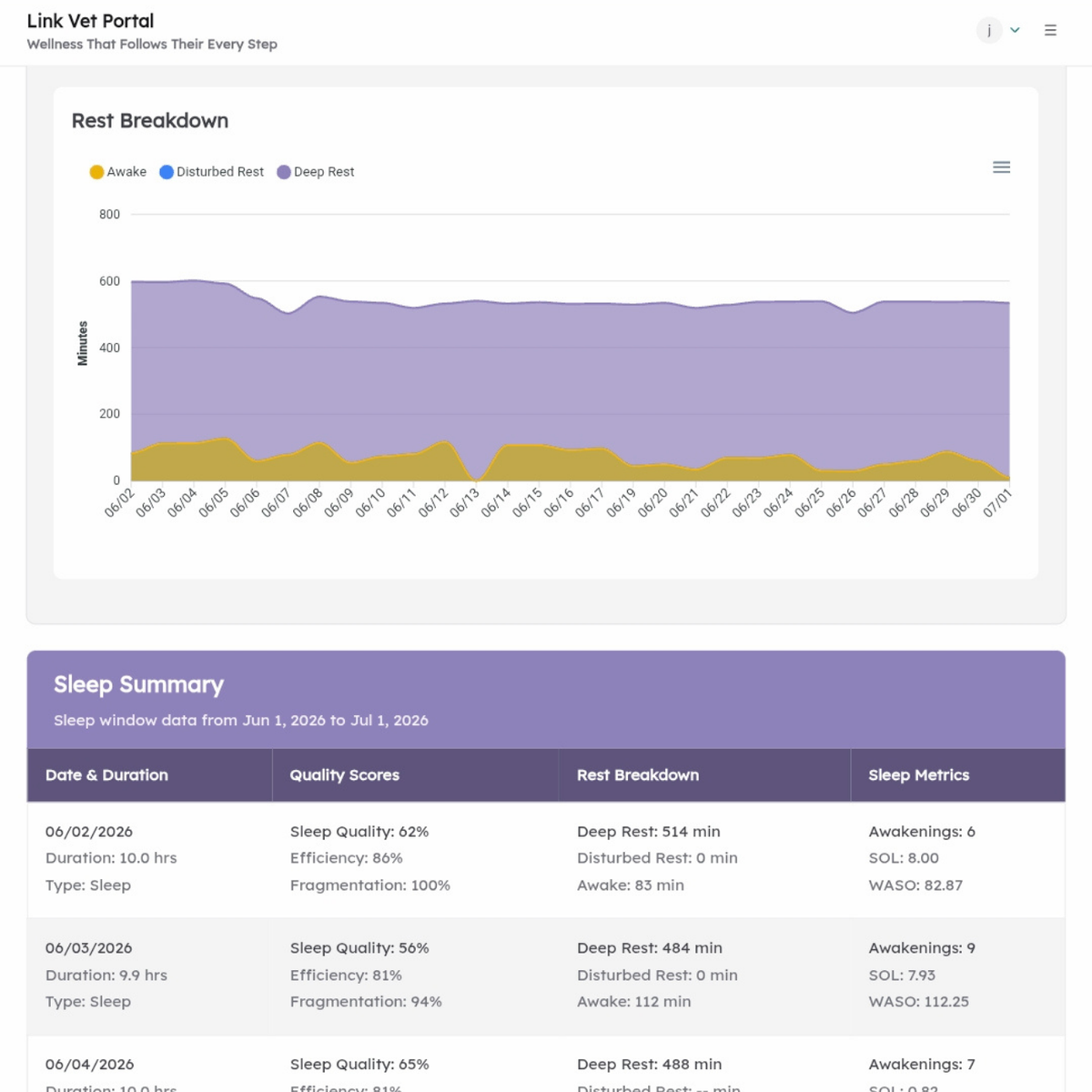Expand the user account dropdown chevron

1015,30
